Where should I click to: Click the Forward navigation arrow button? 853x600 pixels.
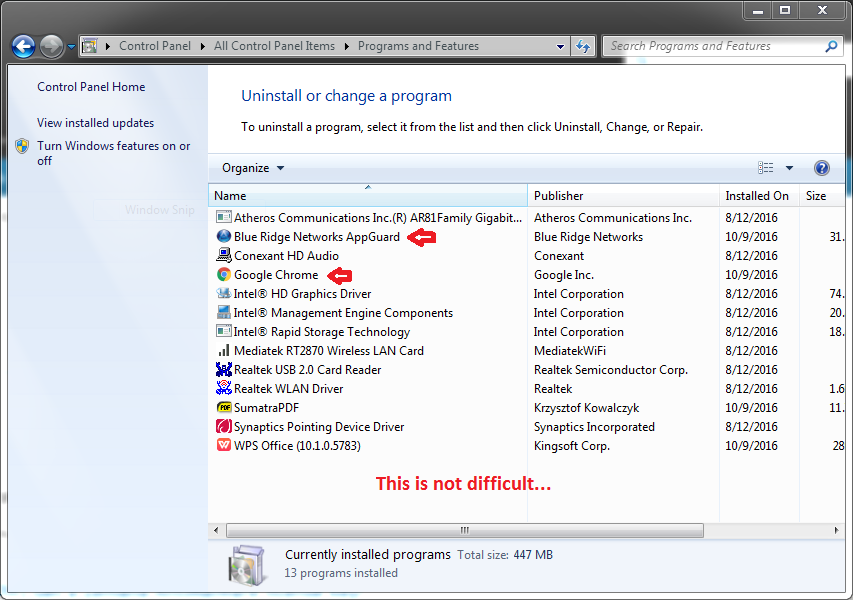(52, 47)
